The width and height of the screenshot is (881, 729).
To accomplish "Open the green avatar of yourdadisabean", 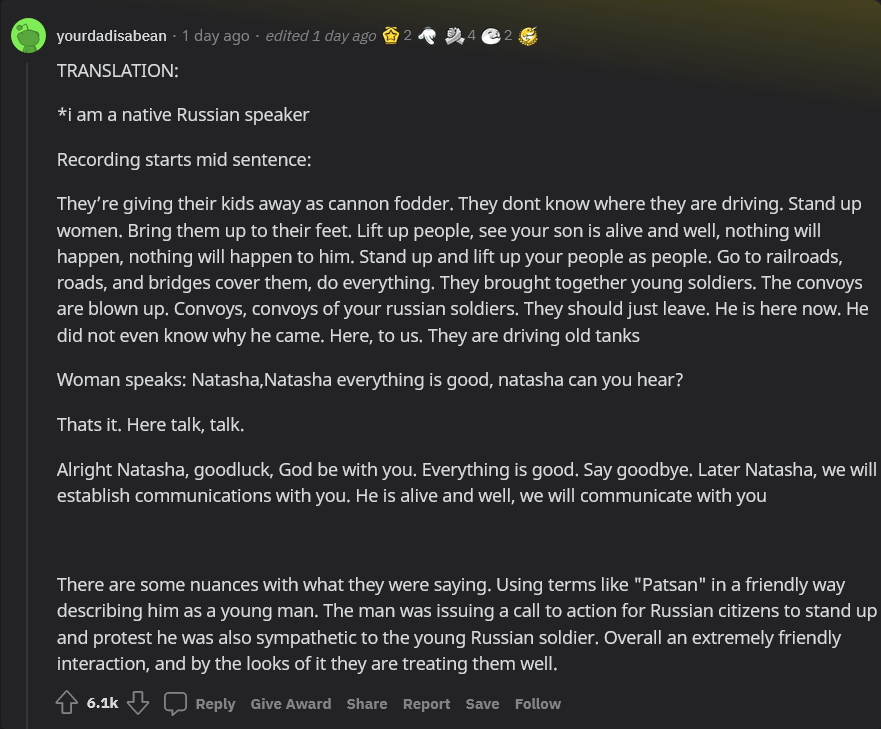I will (28, 36).
